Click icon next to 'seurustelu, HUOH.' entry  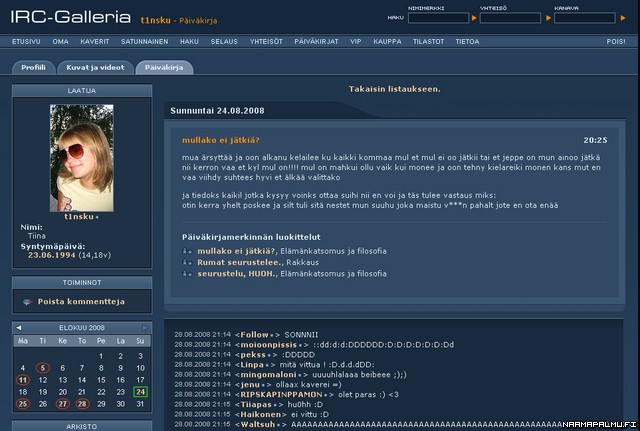pos(187,274)
